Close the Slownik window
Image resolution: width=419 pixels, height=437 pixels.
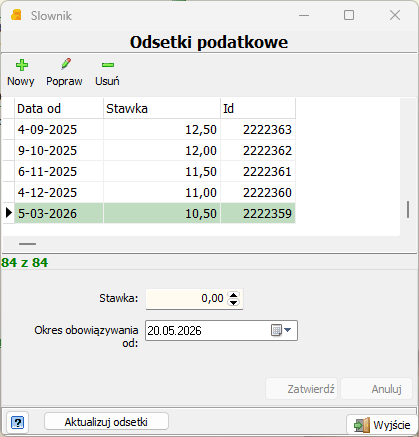tap(395, 15)
